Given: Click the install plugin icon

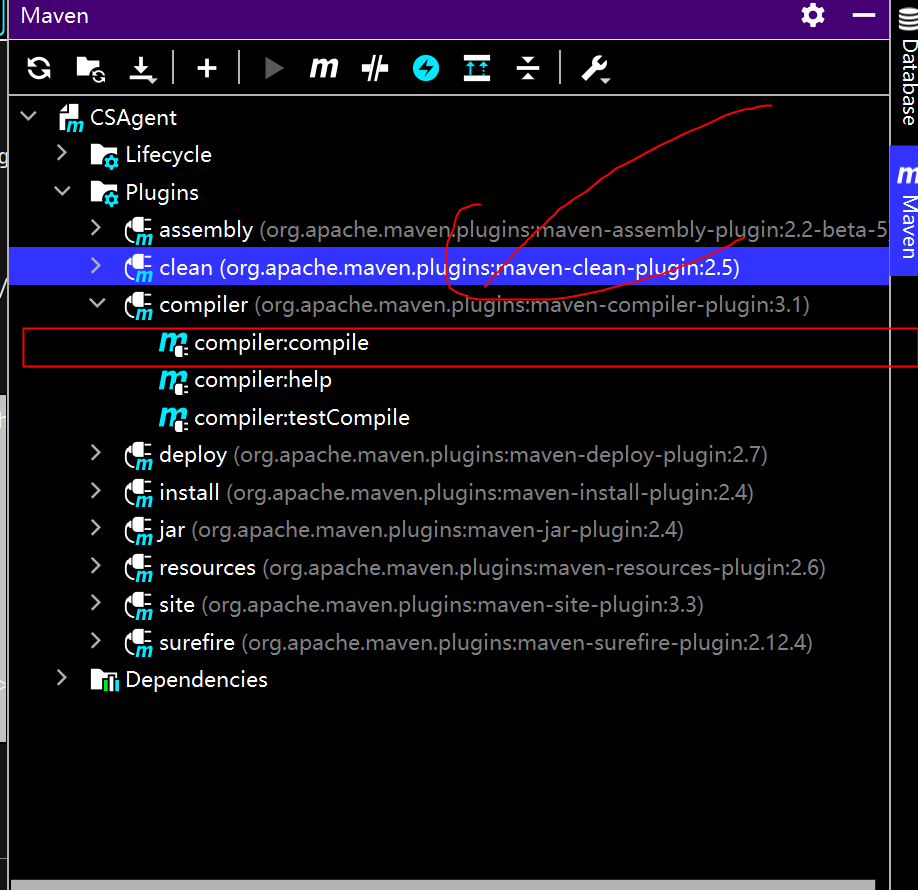Looking at the screenshot, I should click(x=139, y=493).
